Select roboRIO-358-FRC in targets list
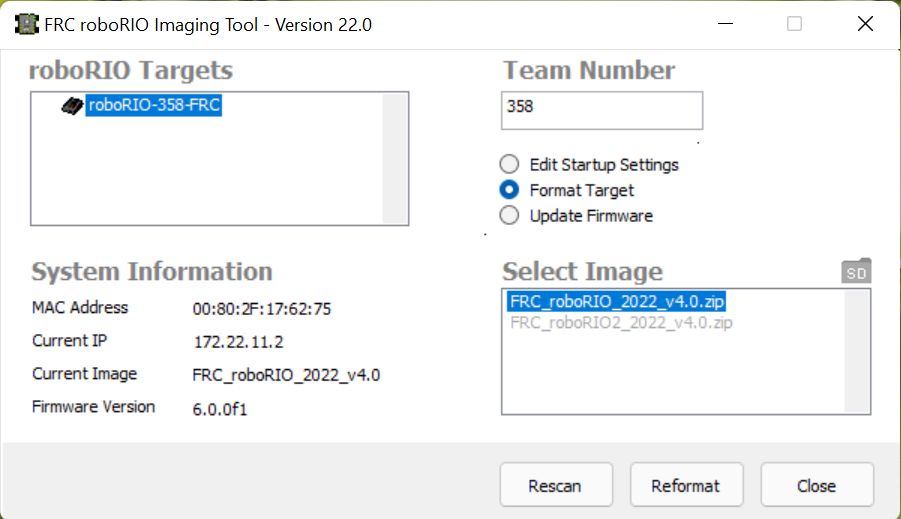 153,105
